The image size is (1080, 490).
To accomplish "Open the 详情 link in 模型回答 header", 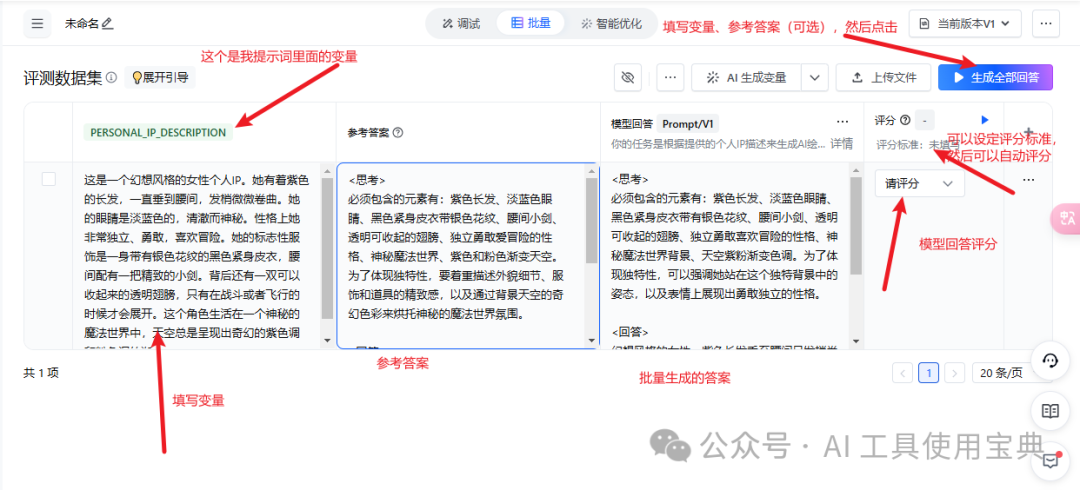I will [841, 144].
